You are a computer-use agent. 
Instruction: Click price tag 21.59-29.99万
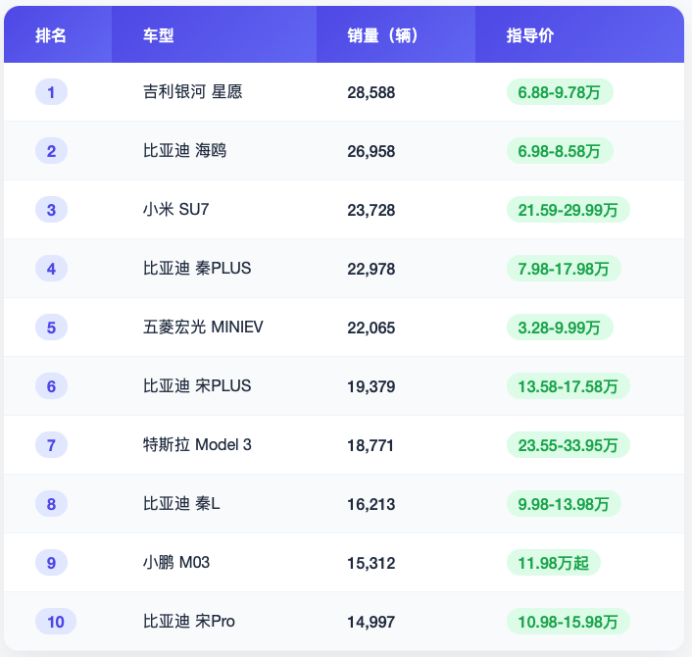pyautogui.click(x=568, y=209)
